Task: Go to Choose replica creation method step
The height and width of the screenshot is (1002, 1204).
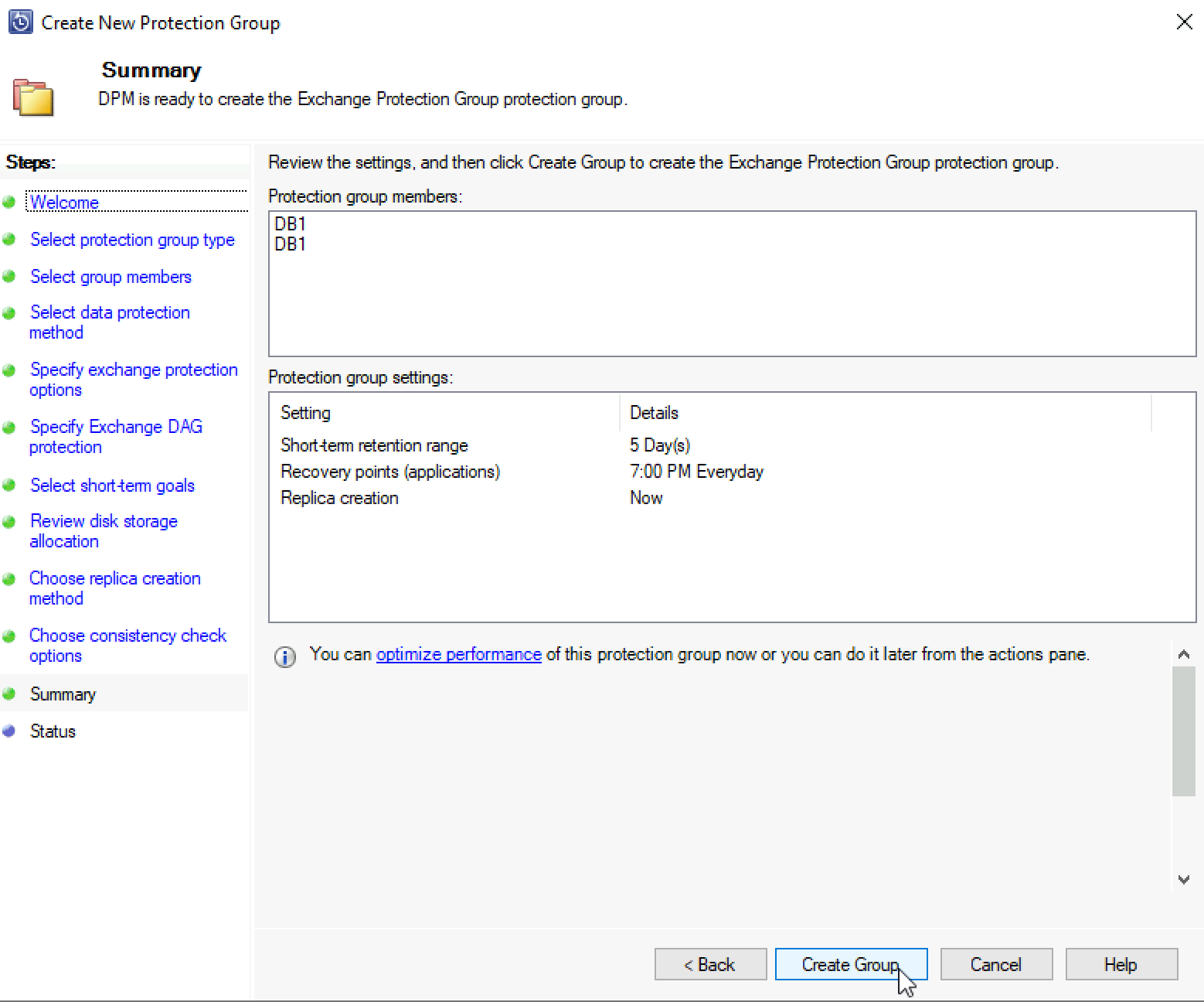Action: coord(115,588)
